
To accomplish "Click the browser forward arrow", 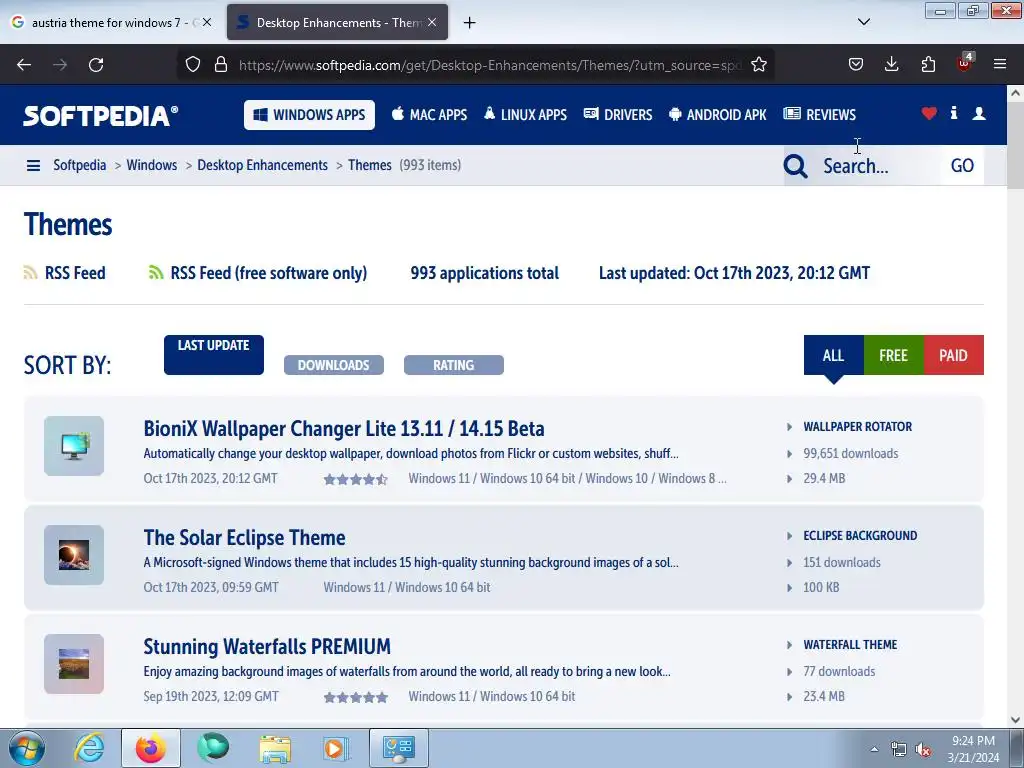I will tap(60, 65).
